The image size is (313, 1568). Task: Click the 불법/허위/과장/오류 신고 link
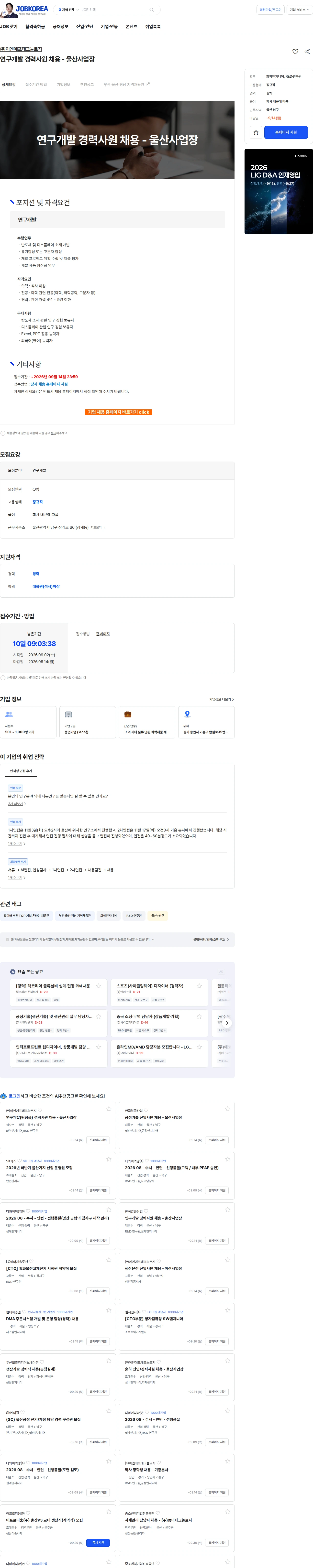211,939
